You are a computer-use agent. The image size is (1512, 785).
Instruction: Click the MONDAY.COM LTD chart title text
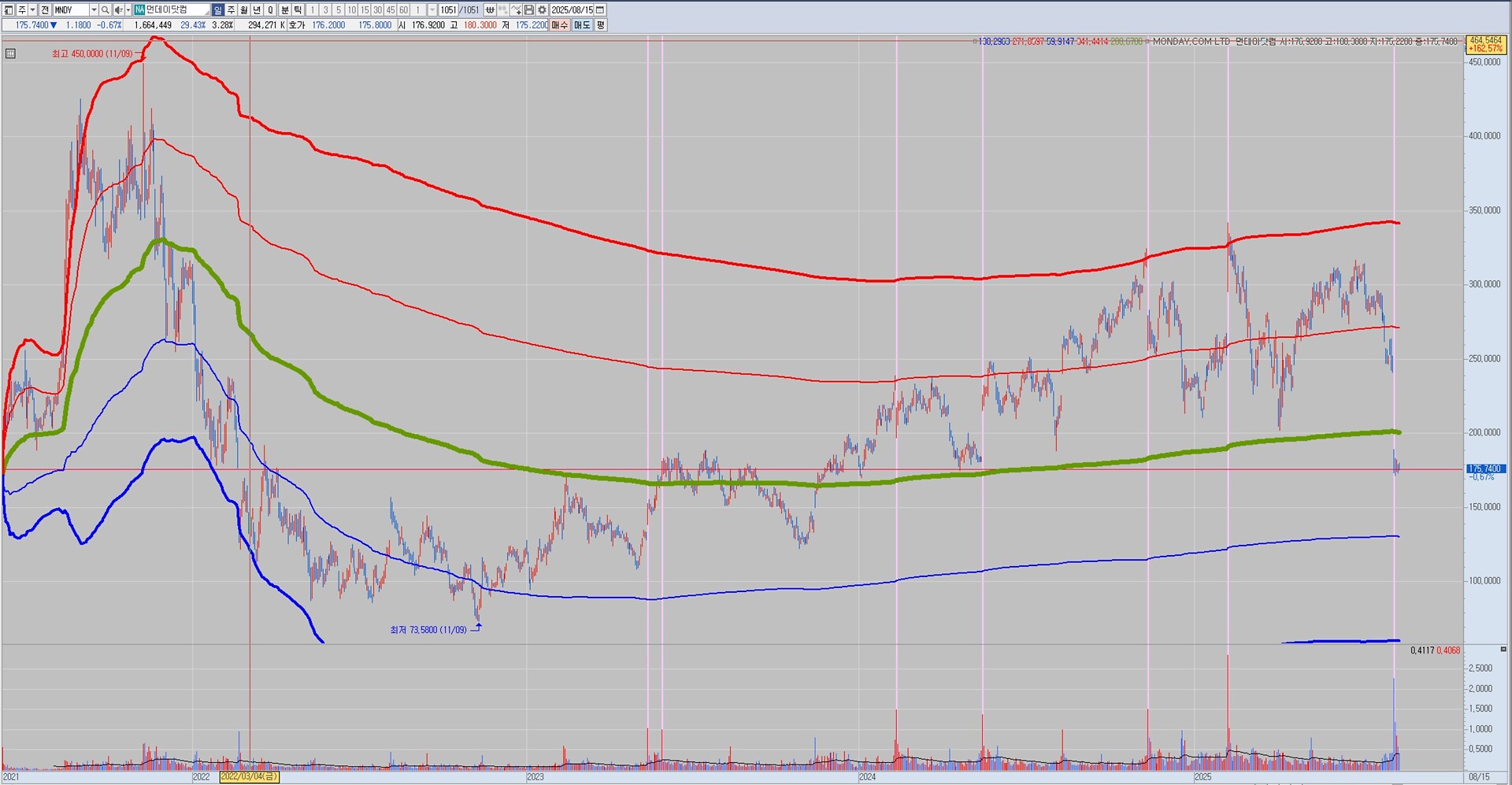tap(1191, 41)
